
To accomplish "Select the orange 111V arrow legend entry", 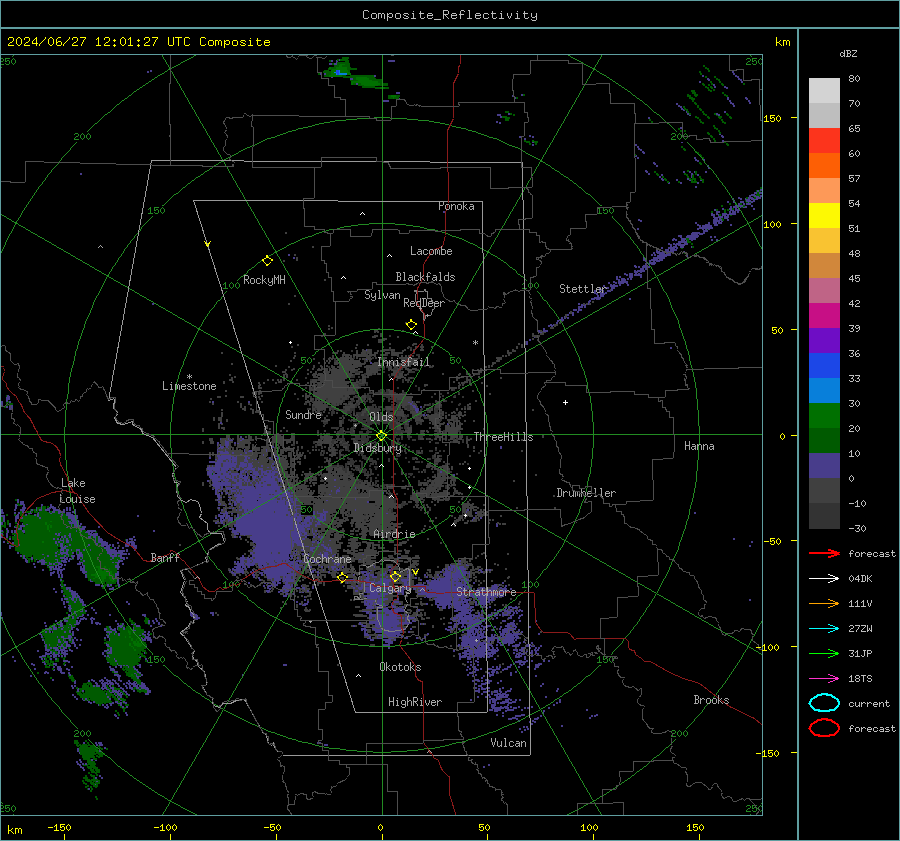I will click(x=824, y=603).
